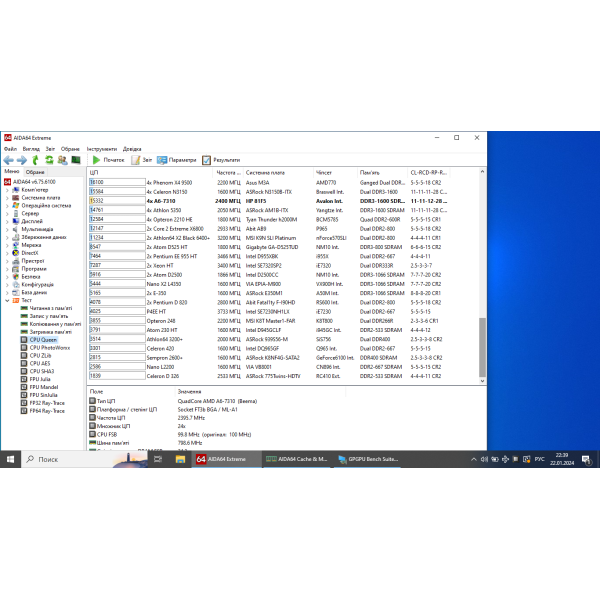
Task: Select the CPU Queen benchmark chip icon
Action: click(x=24, y=340)
